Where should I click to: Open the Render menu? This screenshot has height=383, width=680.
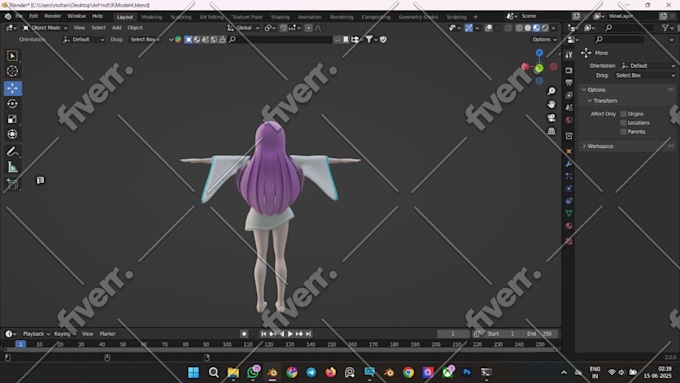[x=52, y=16]
